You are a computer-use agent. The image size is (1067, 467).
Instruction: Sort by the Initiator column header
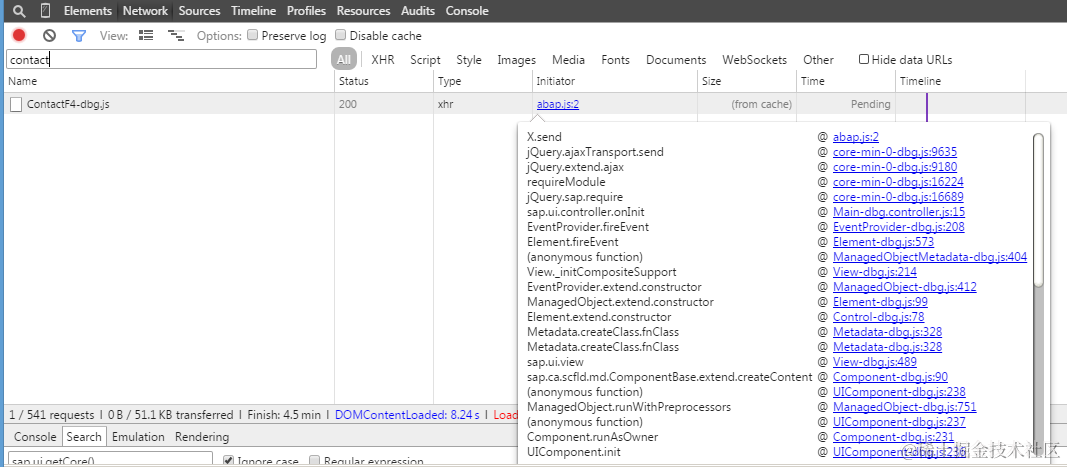point(615,81)
